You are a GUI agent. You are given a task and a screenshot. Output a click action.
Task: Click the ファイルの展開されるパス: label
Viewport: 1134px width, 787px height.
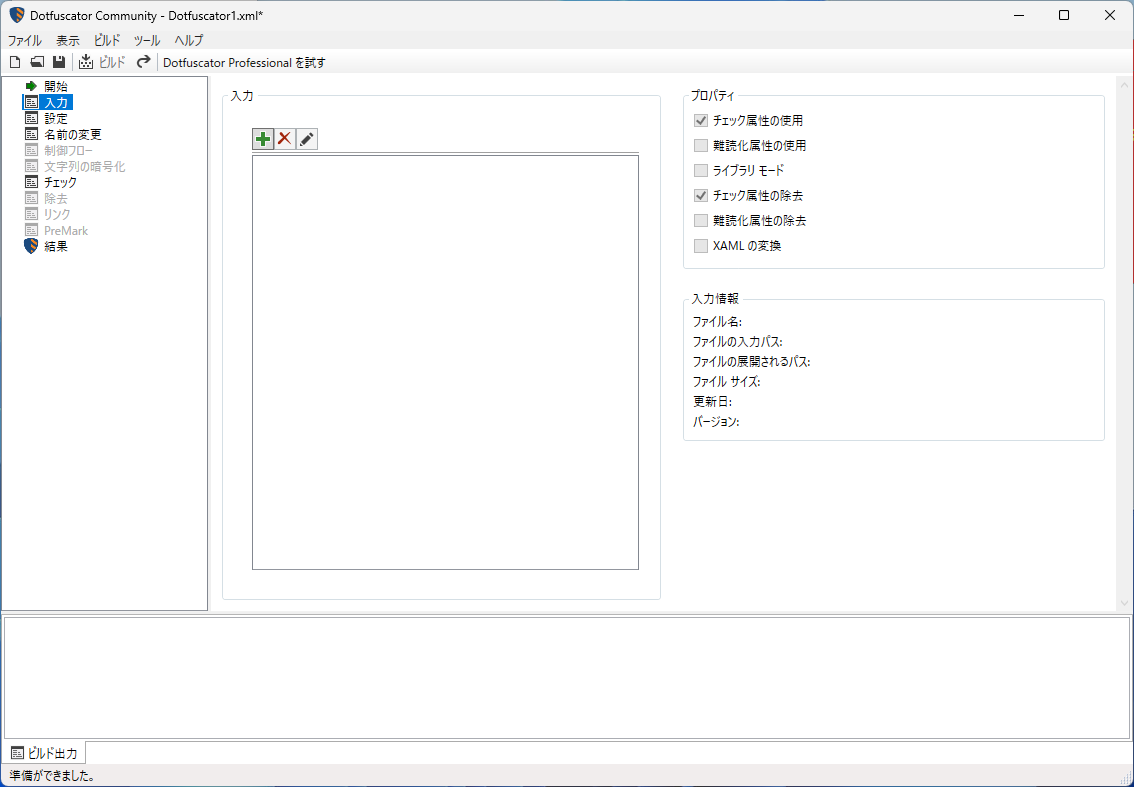(x=751, y=362)
